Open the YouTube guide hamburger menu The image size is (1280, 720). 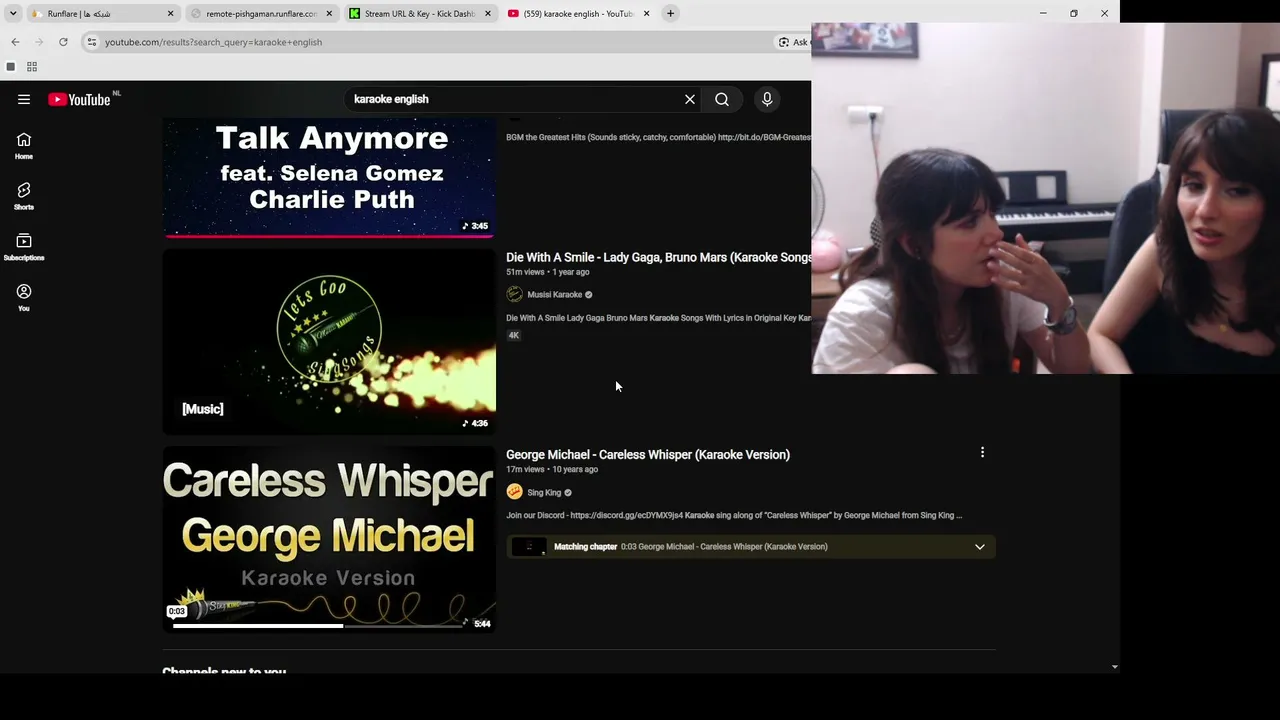pos(24,99)
